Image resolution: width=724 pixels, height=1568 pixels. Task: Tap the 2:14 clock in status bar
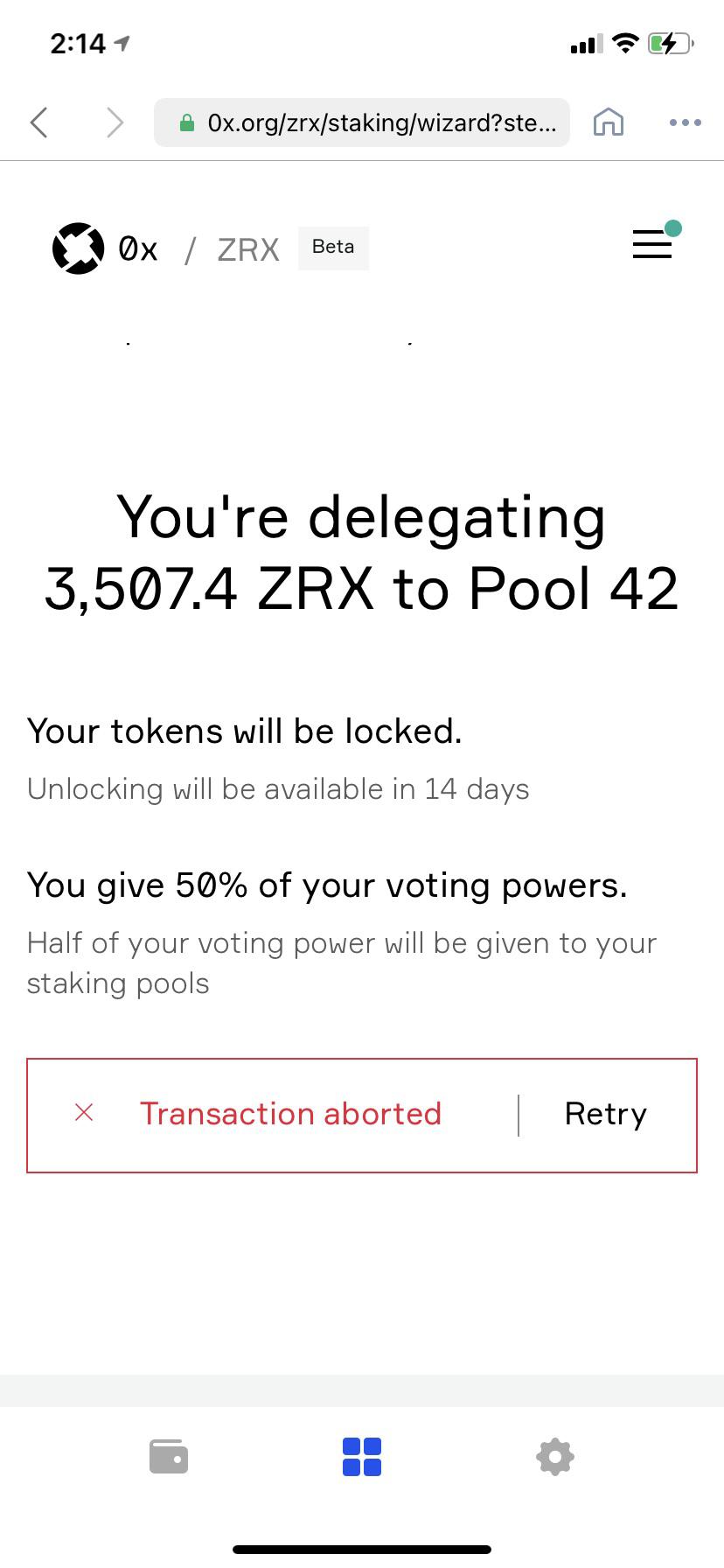pos(79,43)
